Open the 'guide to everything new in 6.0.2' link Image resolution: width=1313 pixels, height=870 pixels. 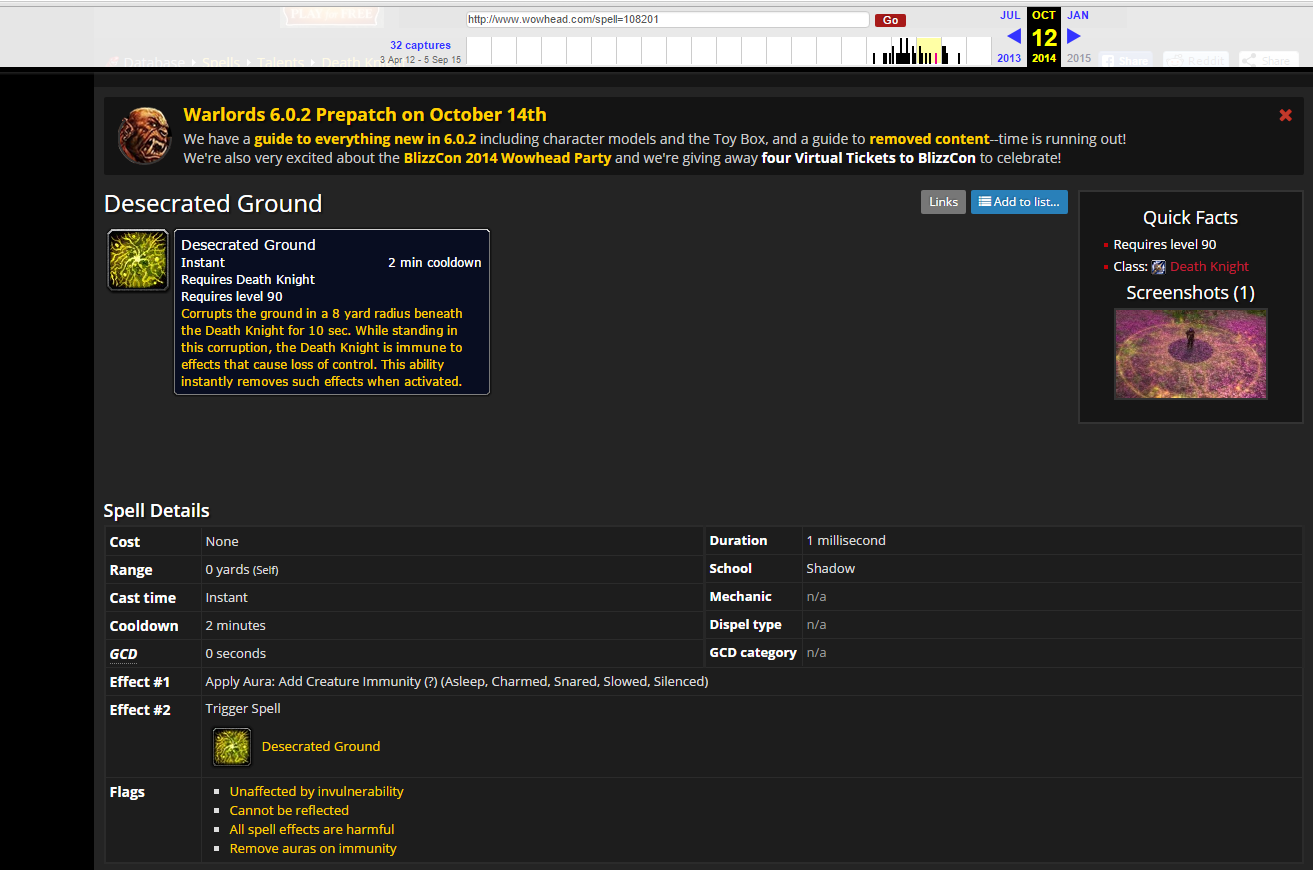[365, 139]
